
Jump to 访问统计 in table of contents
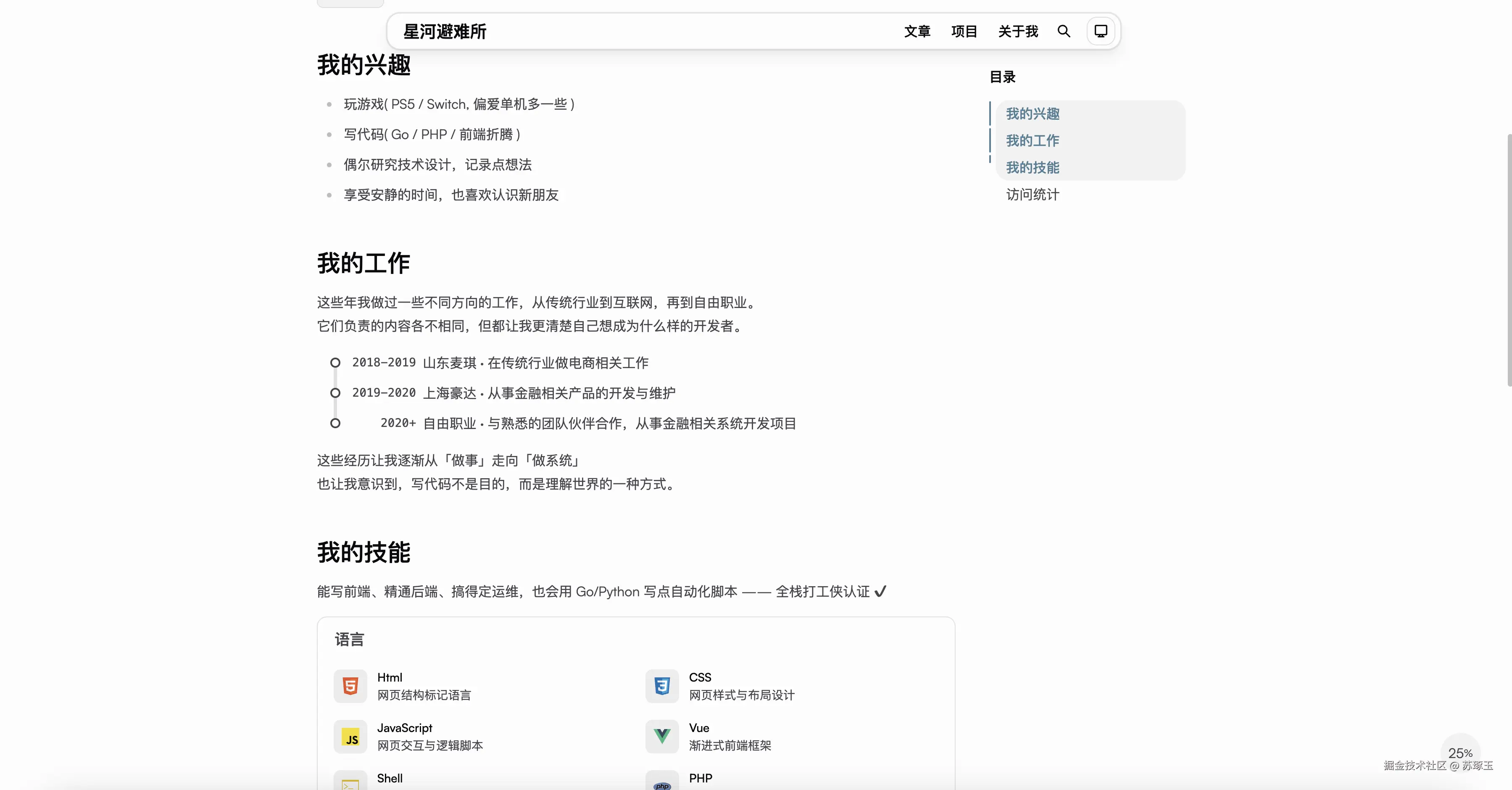tap(1033, 195)
